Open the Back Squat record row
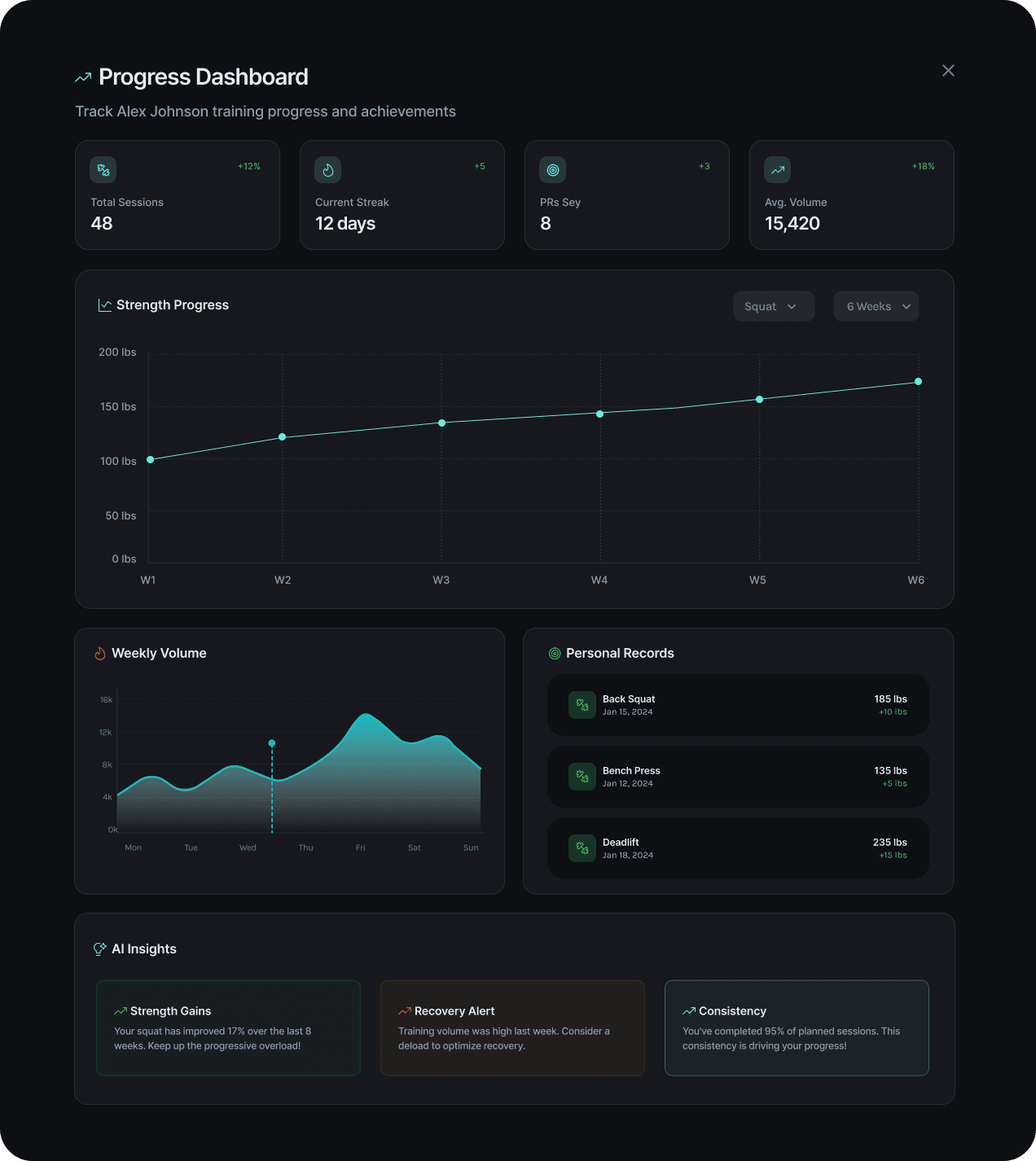1036x1161 pixels. coord(738,705)
